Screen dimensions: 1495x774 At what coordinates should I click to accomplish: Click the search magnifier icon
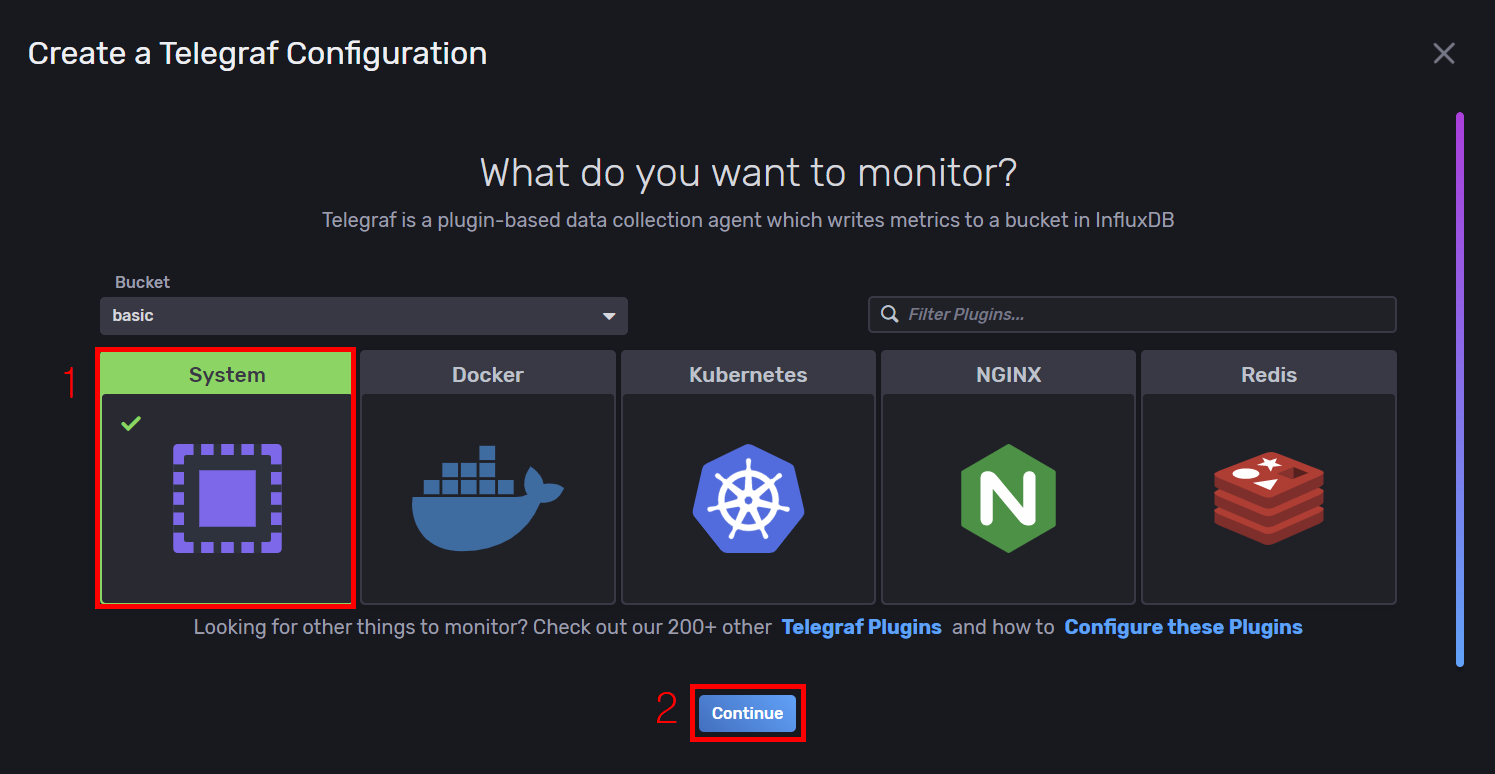(x=889, y=315)
